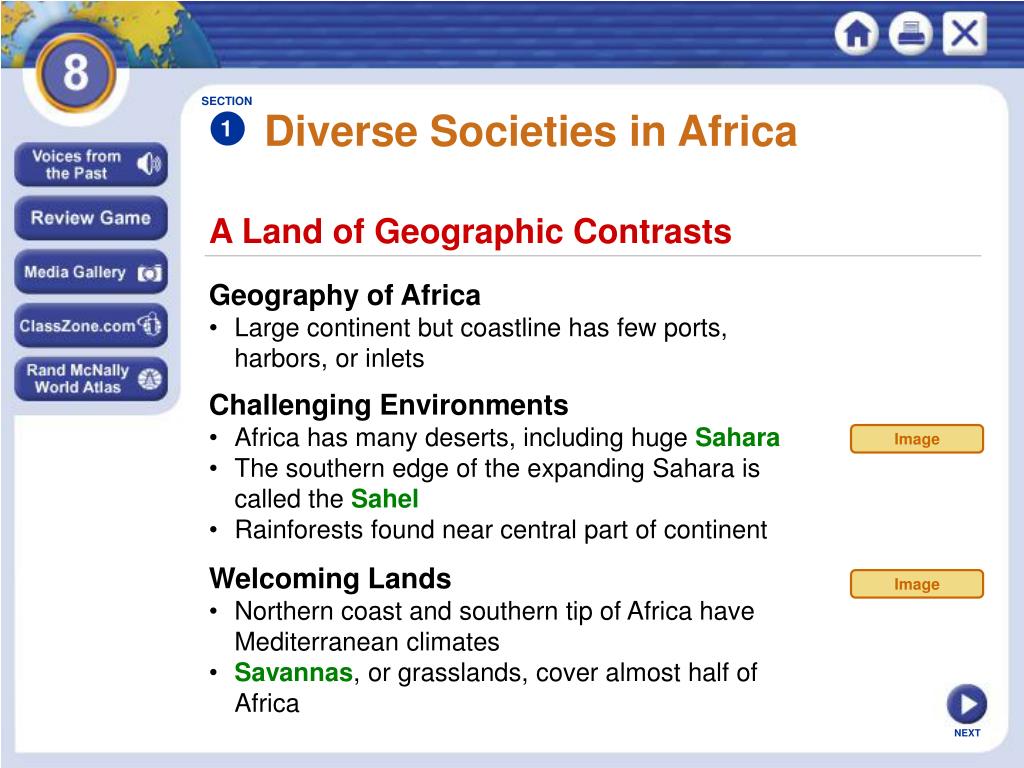Visit ClassZone.com link button
The image size is (1024, 768).
pyautogui.click(x=91, y=325)
